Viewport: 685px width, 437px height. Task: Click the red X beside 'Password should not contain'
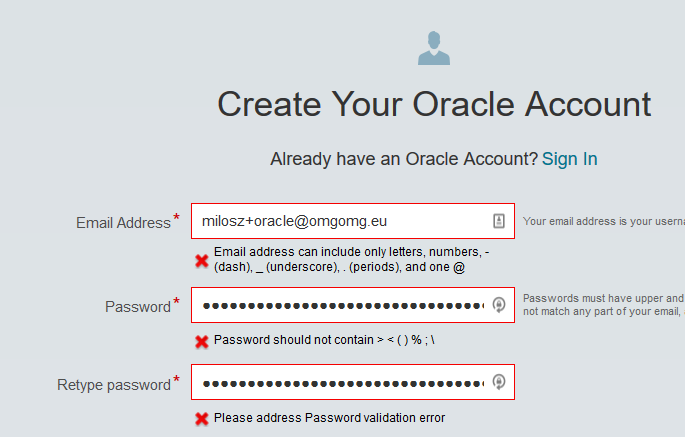pyautogui.click(x=202, y=341)
